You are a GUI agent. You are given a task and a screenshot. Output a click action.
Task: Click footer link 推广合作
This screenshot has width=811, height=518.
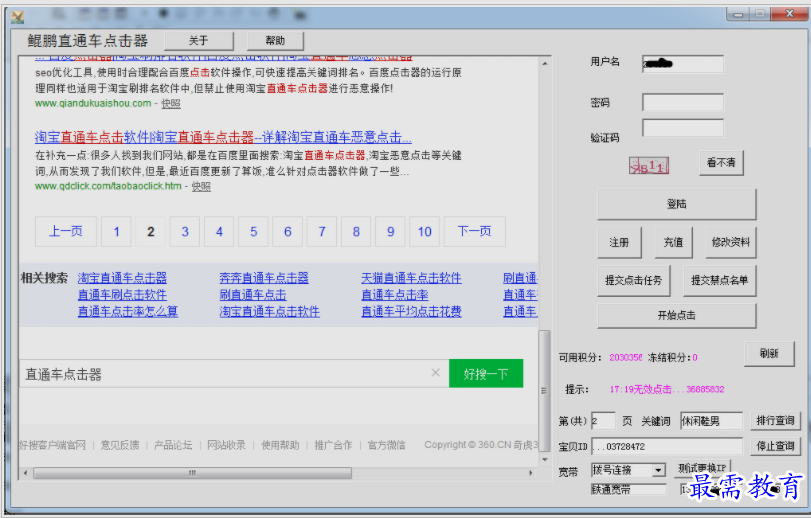coord(334,445)
